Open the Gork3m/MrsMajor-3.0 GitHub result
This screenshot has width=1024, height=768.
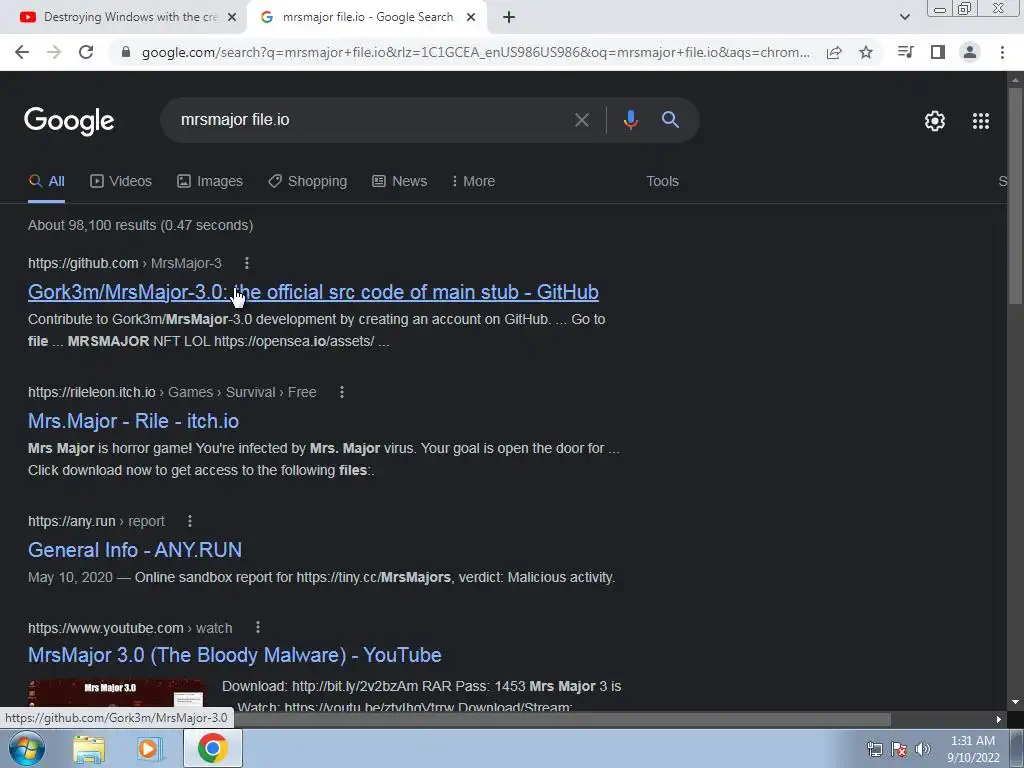coord(313,292)
